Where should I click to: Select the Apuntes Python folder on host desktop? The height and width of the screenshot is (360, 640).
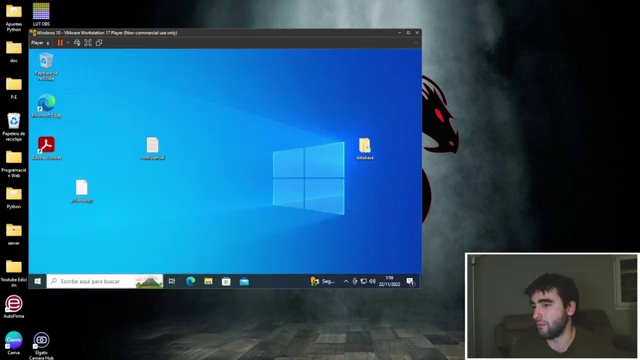13,18
